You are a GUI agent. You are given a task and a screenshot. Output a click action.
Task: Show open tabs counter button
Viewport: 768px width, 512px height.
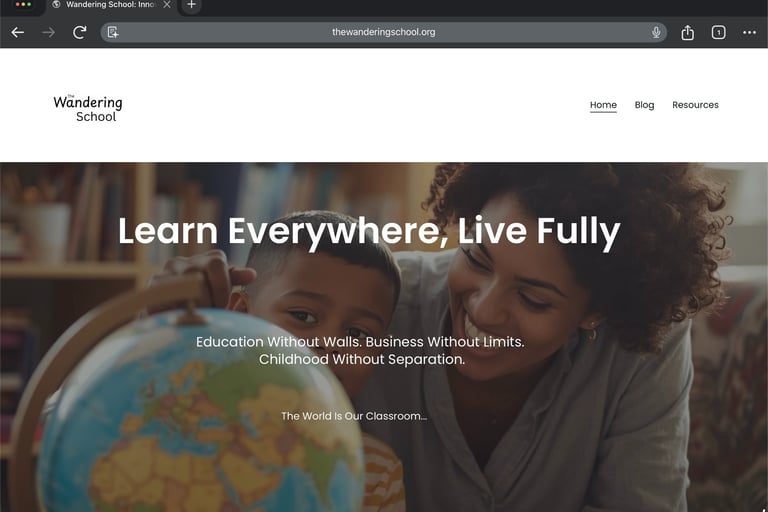718,32
